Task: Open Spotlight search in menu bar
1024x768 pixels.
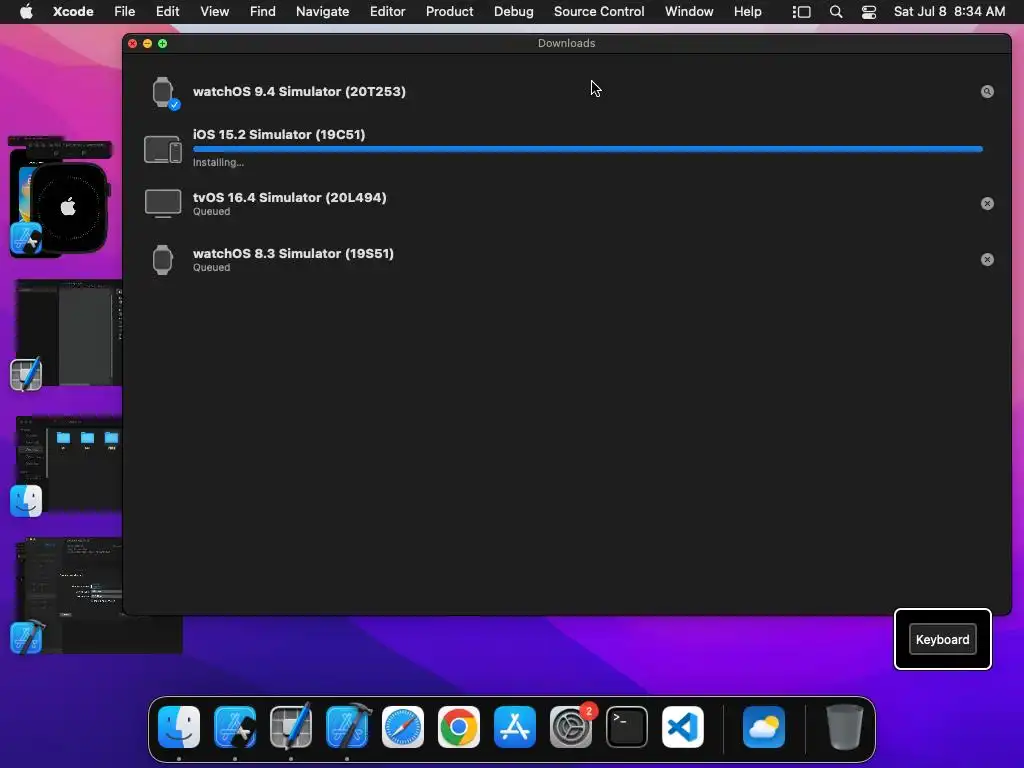Action: 836,12
